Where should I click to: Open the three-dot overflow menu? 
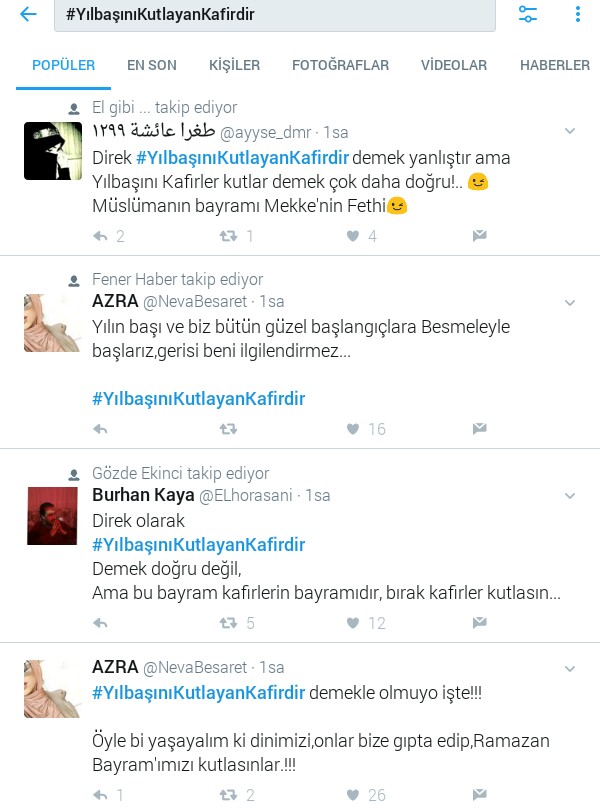pyautogui.click(x=578, y=14)
